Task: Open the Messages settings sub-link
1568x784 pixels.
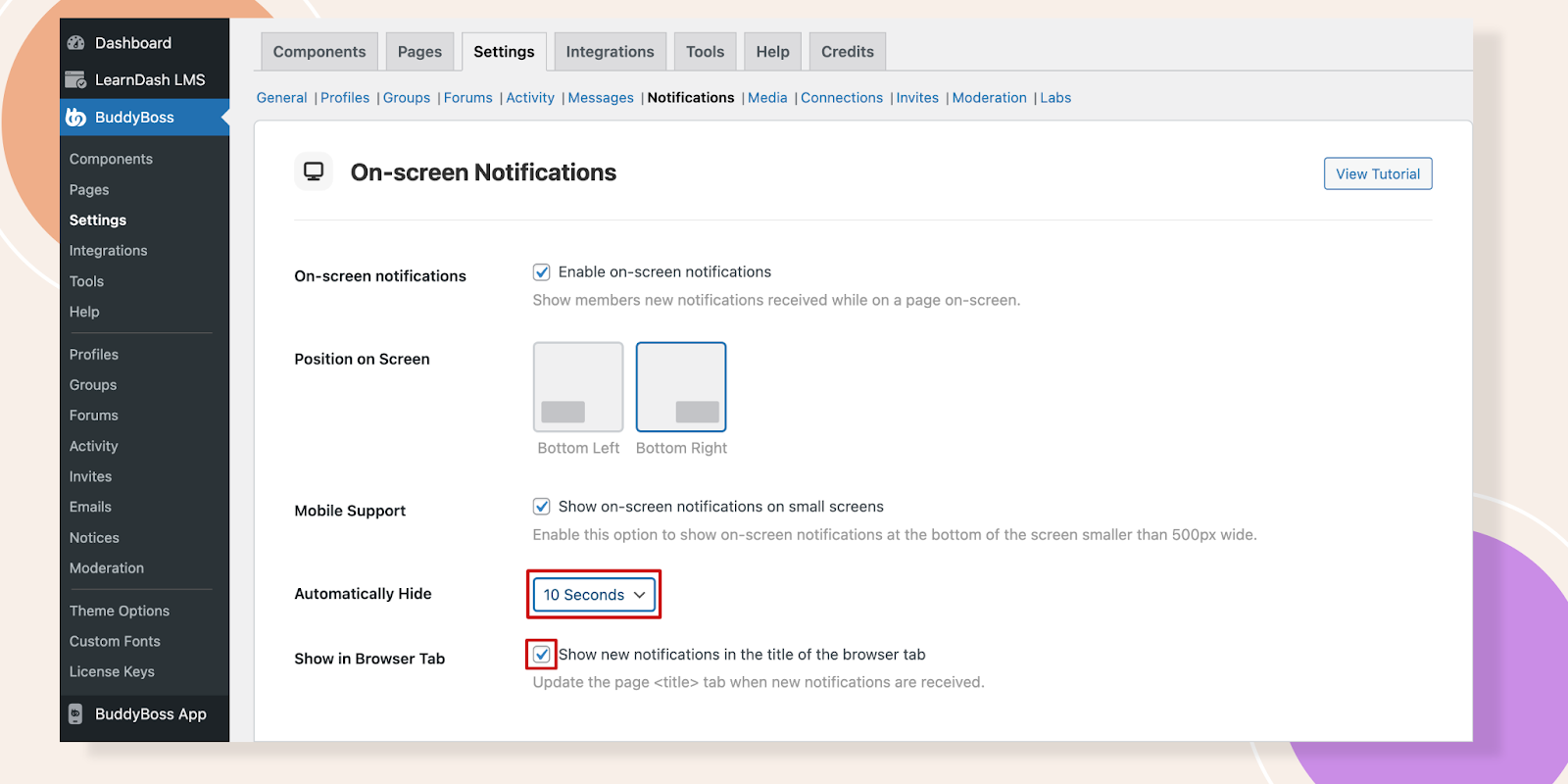Action: click(x=601, y=98)
